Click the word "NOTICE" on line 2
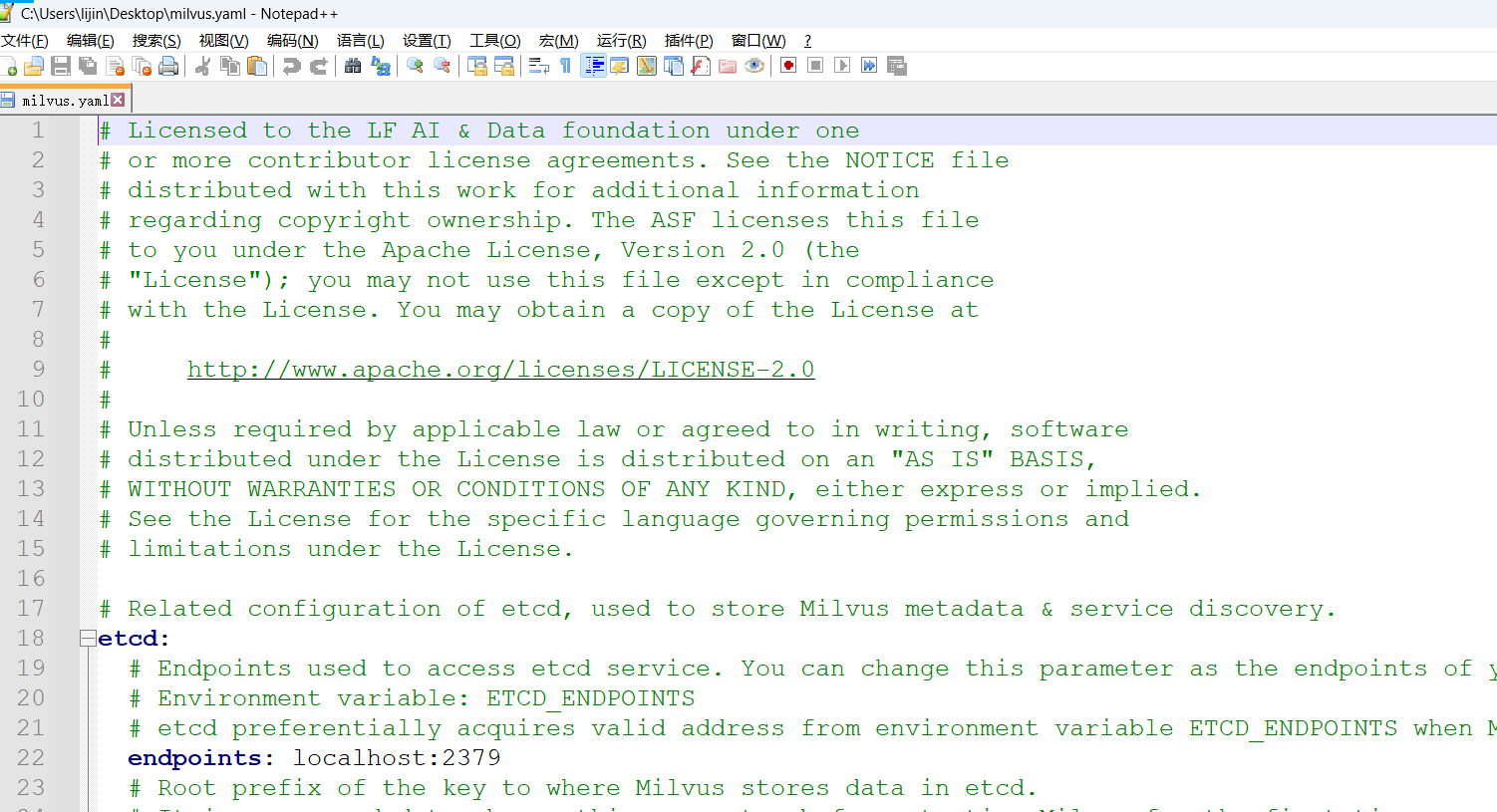Image resolution: width=1497 pixels, height=812 pixels. tap(889, 160)
